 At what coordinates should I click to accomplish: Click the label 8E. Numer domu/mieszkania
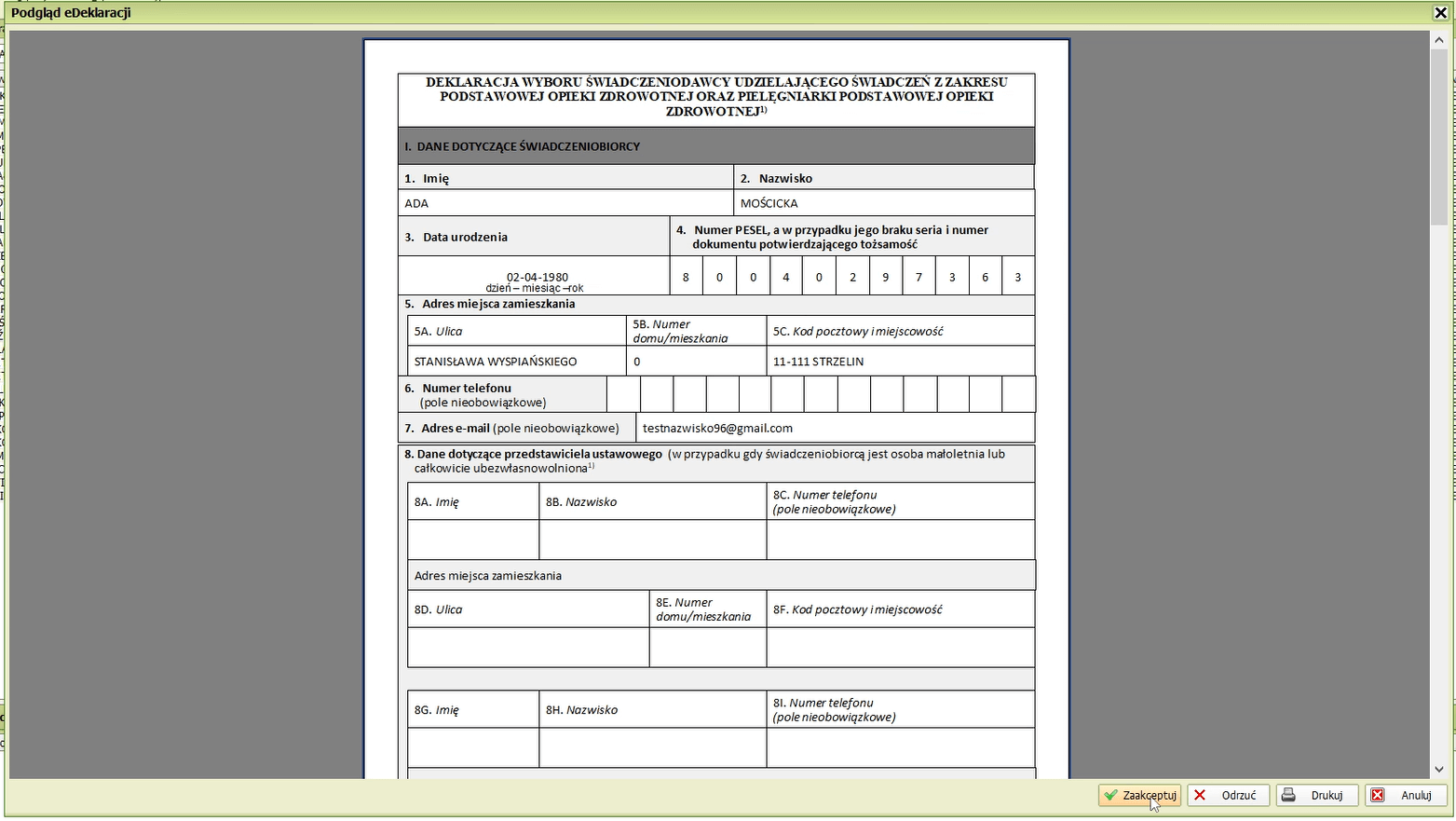[703, 609]
